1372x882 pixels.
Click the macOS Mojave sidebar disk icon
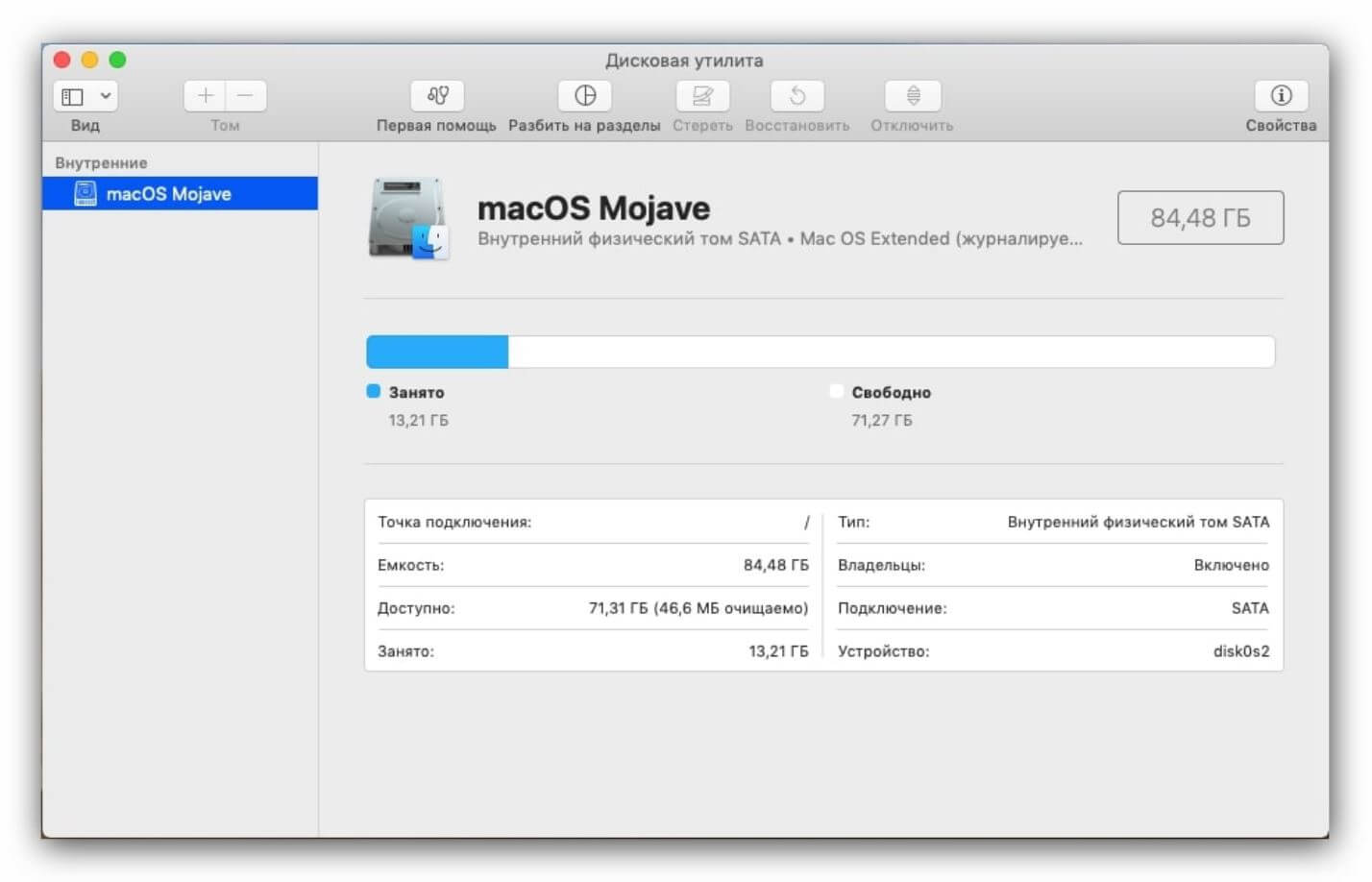tap(86, 193)
